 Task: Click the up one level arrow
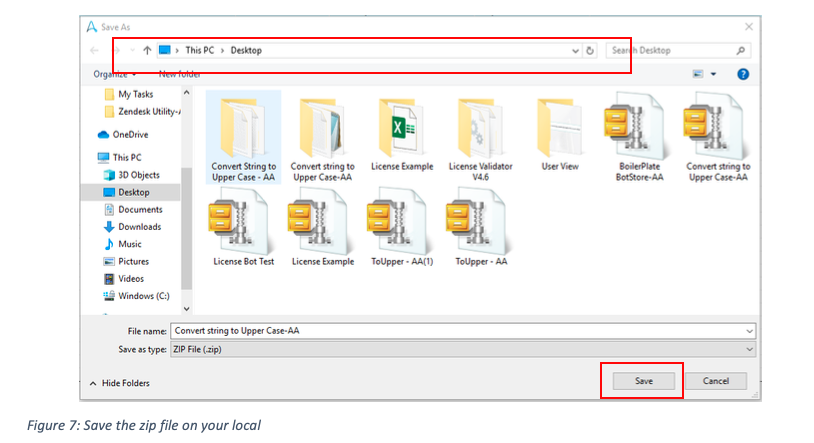147,50
